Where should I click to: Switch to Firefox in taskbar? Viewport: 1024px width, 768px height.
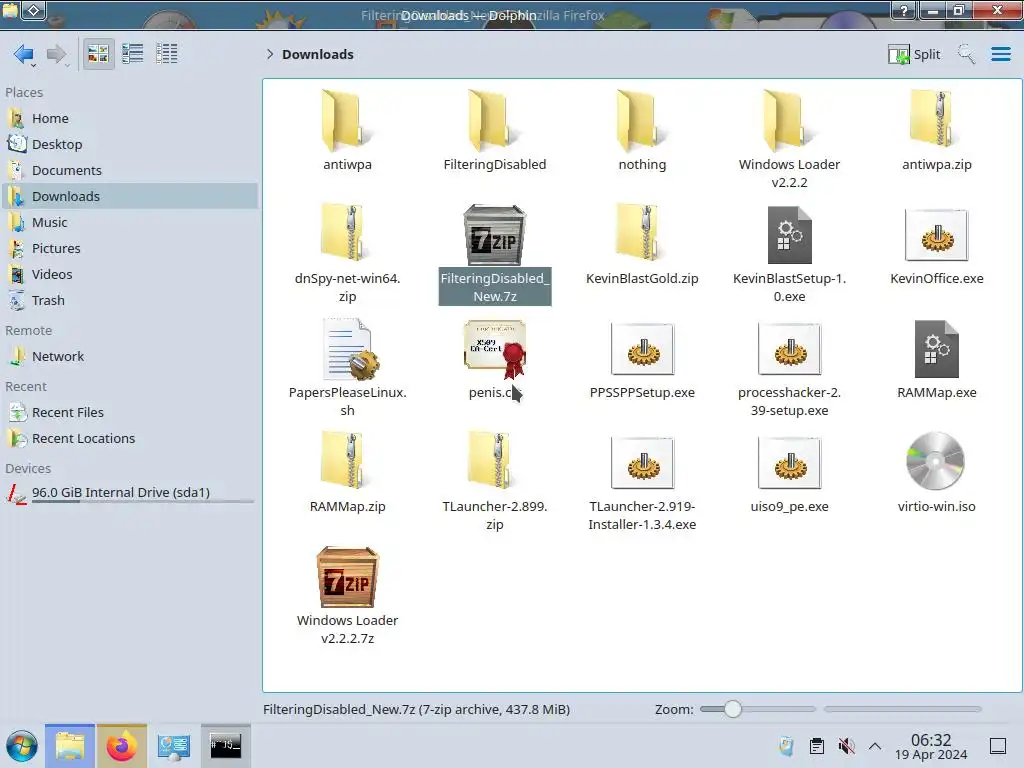(121, 746)
